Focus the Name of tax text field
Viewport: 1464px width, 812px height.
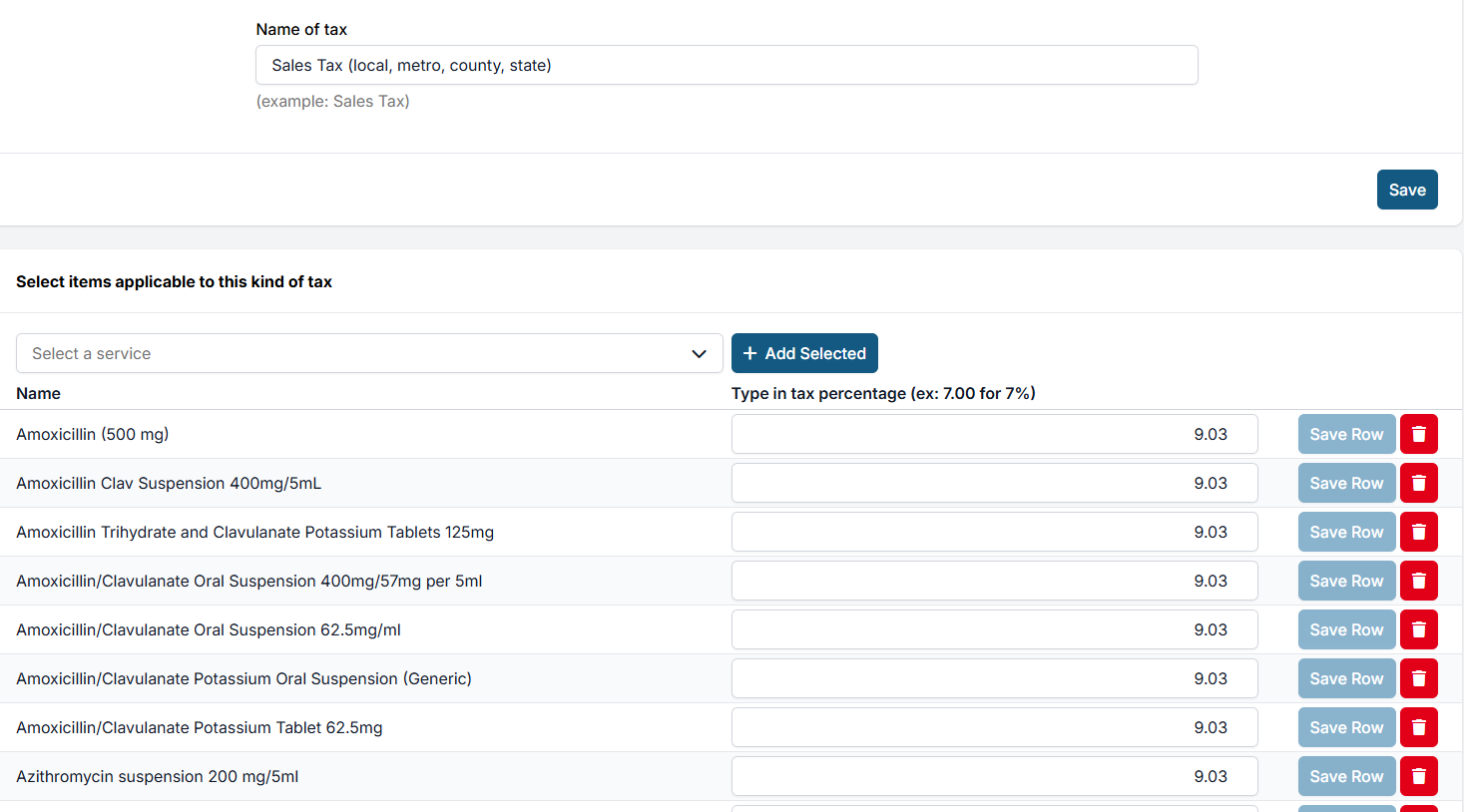(x=727, y=65)
